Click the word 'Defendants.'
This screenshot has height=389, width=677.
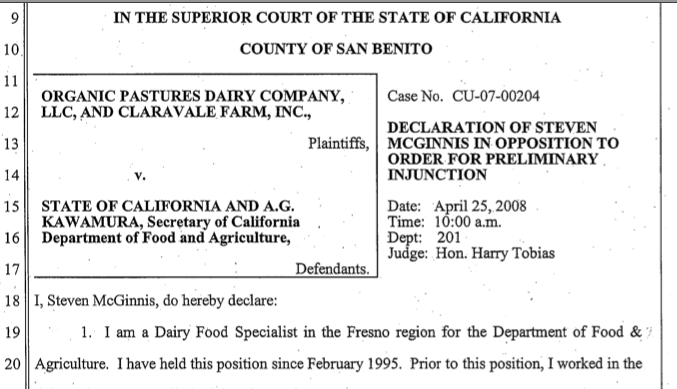pos(332,269)
